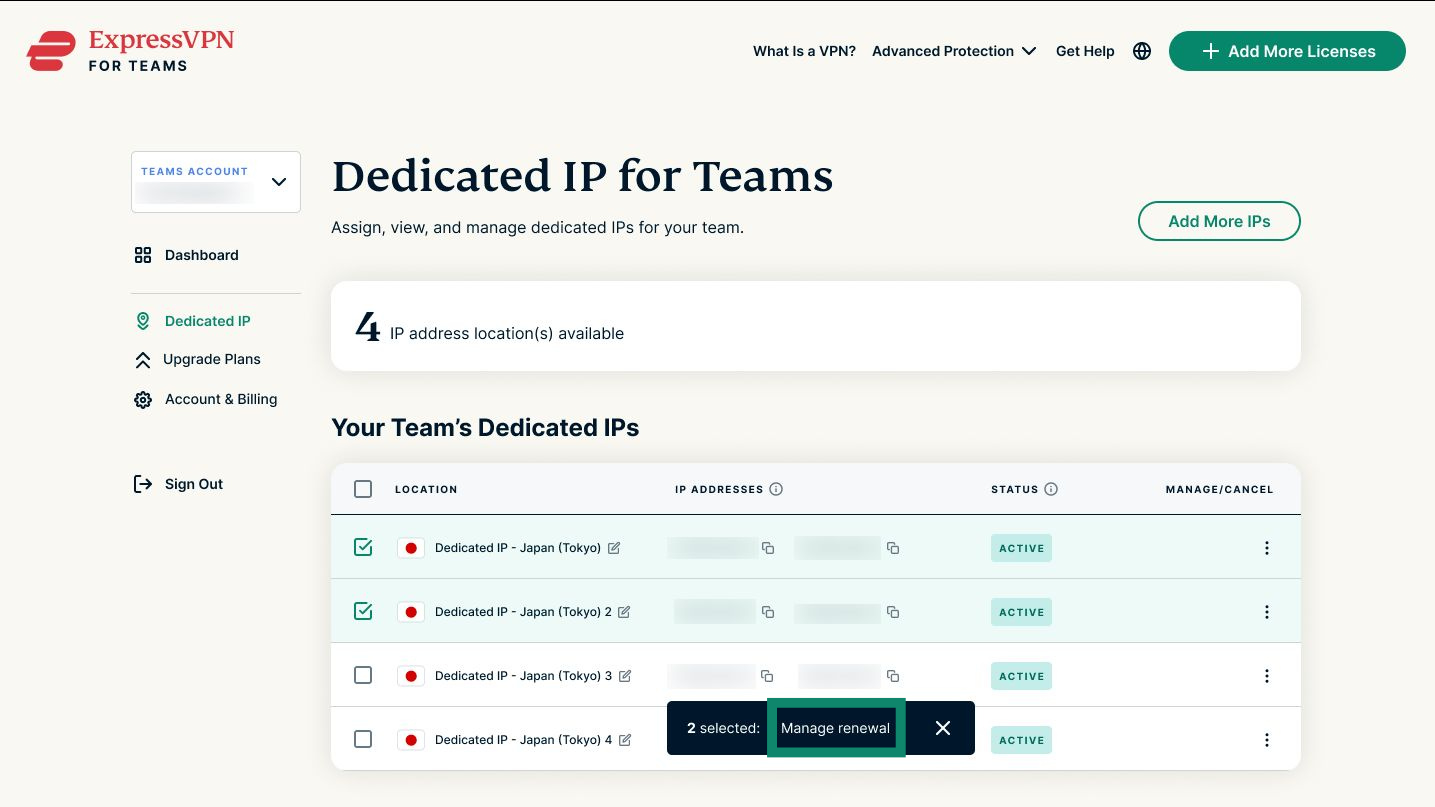Tick the checkbox for Japan (Tokyo) 3
Image resolution: width=1435 pixels, height=807 pixels.
pyautogui.click(x=363, y=675)
